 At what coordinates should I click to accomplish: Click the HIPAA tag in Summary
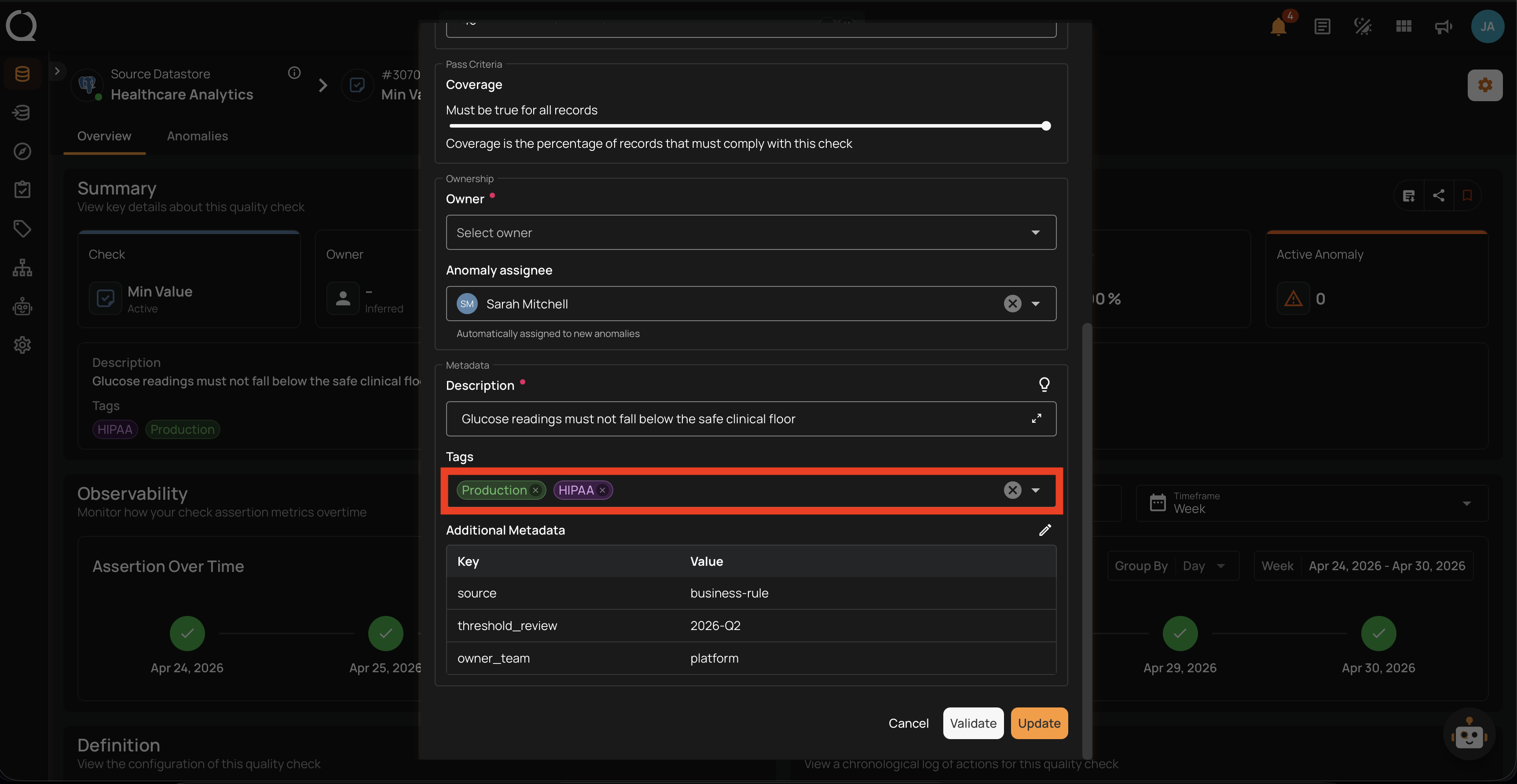[x=115, y=429]
